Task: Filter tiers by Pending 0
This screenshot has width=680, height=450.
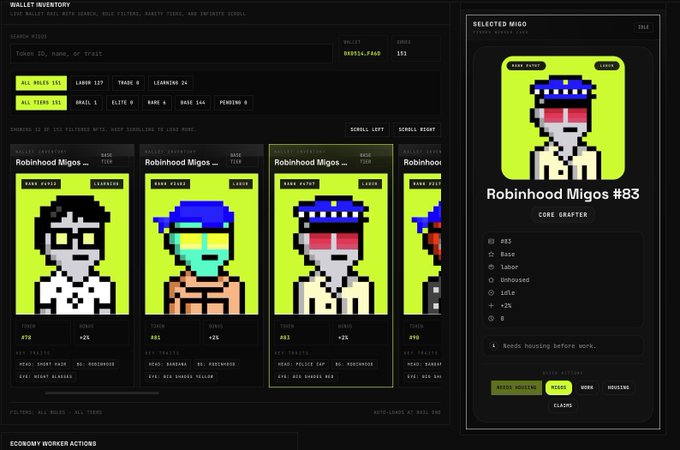Action: pyautogui.click(x=233, y=103)
